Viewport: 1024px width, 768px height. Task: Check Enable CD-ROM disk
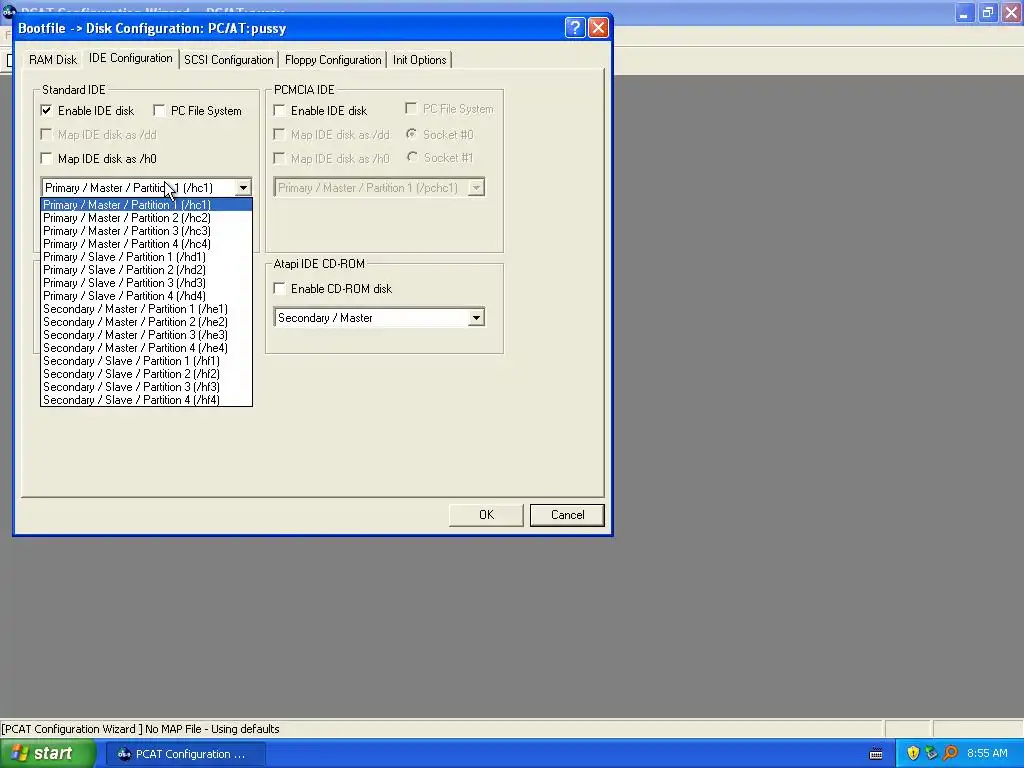[280, 288]
